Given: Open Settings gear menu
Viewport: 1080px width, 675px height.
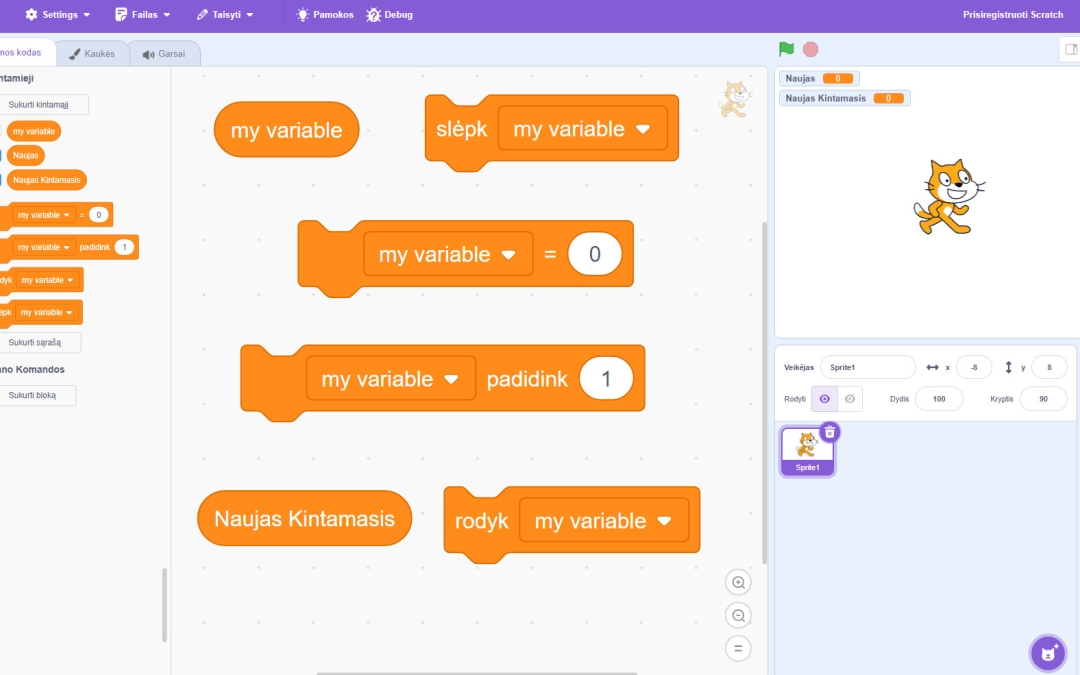Looking at the screenshot, I should coord(57,14).
